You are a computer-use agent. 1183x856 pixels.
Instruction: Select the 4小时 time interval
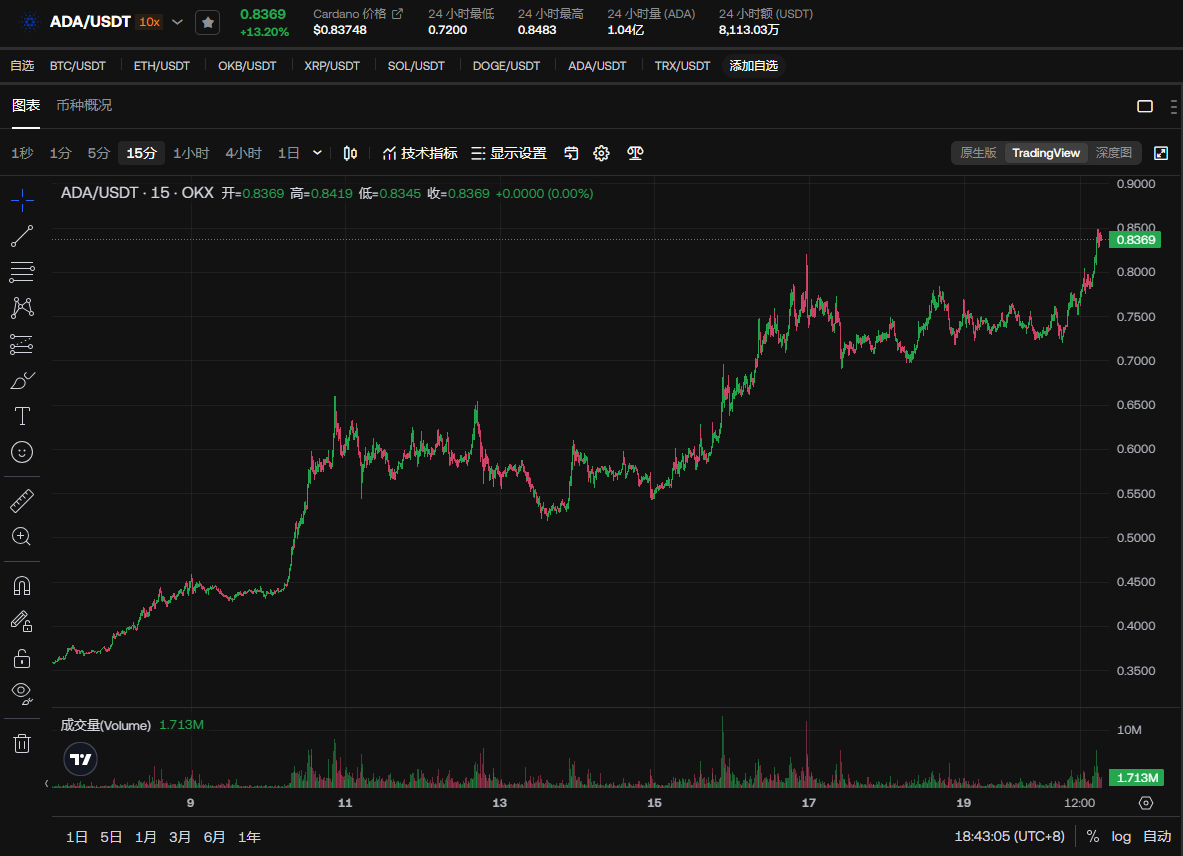click(243, 153)
